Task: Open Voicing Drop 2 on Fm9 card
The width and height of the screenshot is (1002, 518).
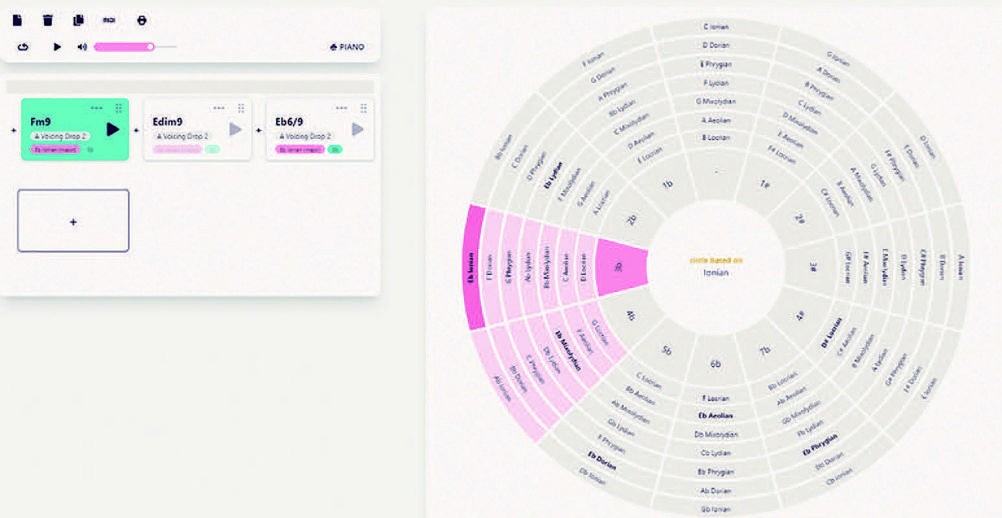Action: point(61,136)
